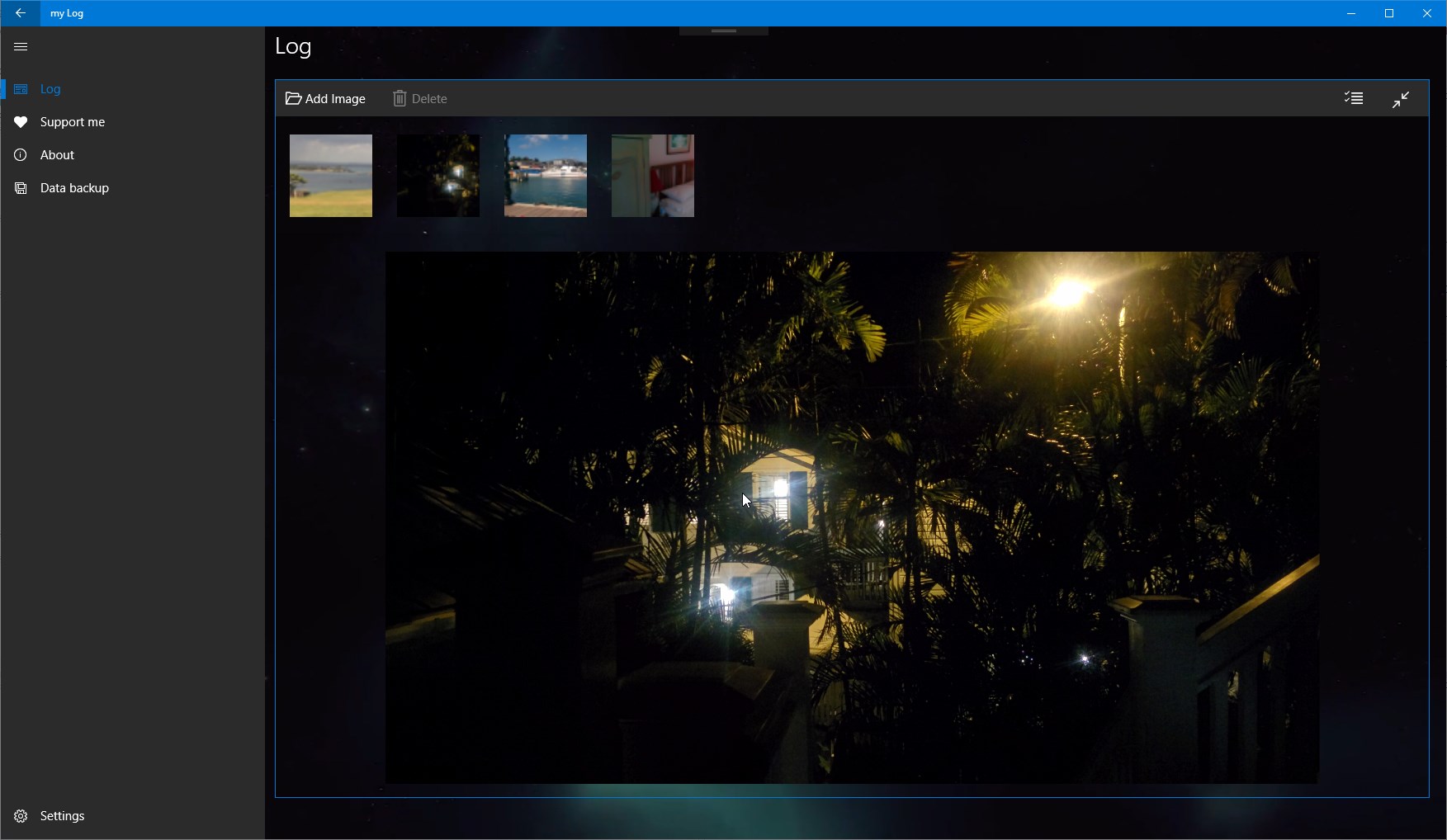Click the save icon beside Data backup

pos(21,188)
